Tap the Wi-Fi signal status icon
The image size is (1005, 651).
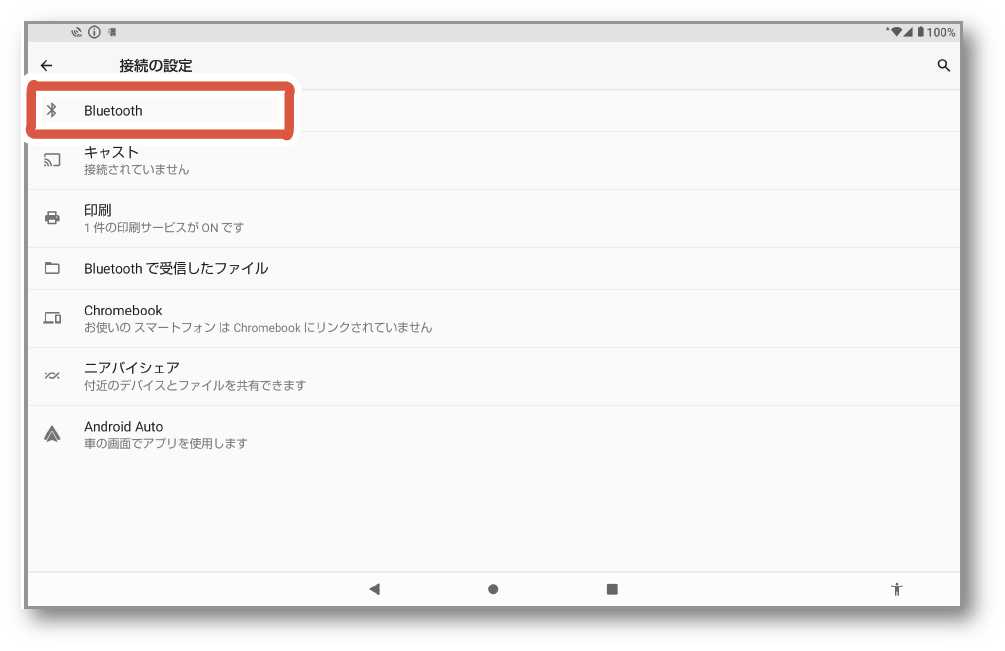click(x=895, y=32)
